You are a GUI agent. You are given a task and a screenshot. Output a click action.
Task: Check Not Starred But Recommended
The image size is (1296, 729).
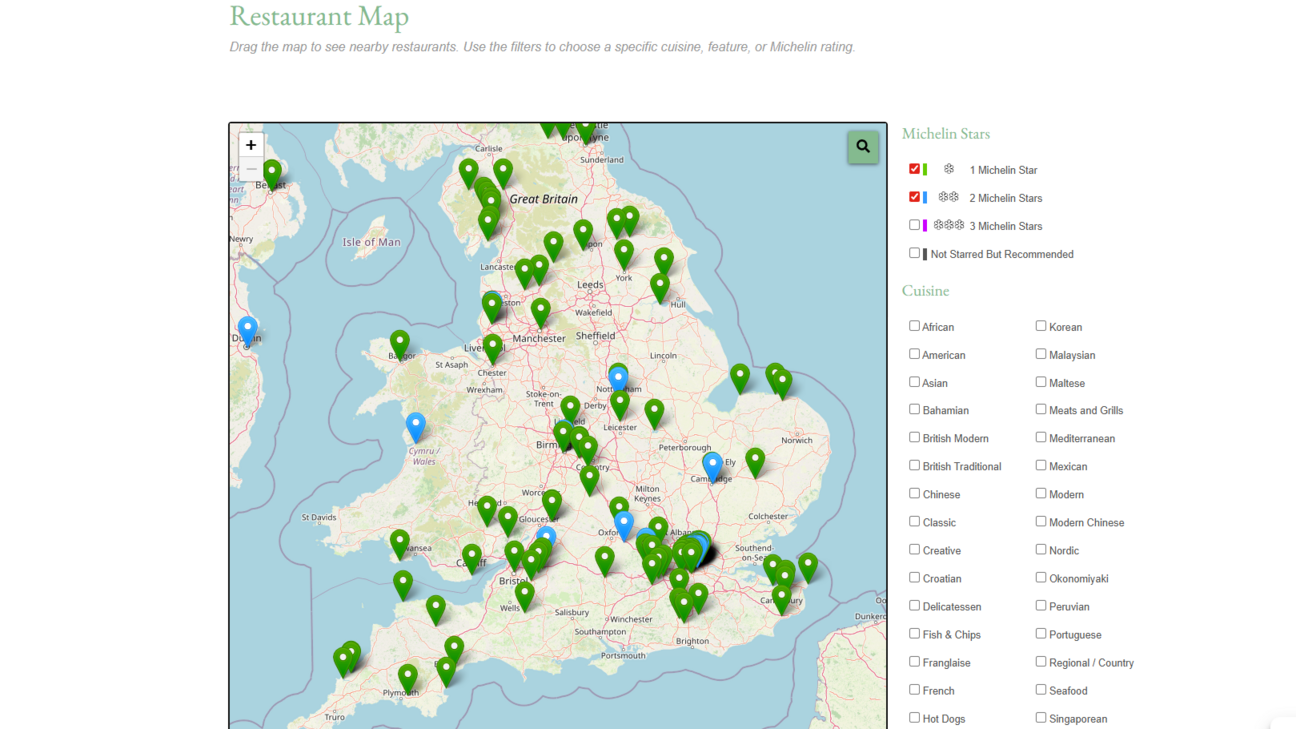[914, 253]
